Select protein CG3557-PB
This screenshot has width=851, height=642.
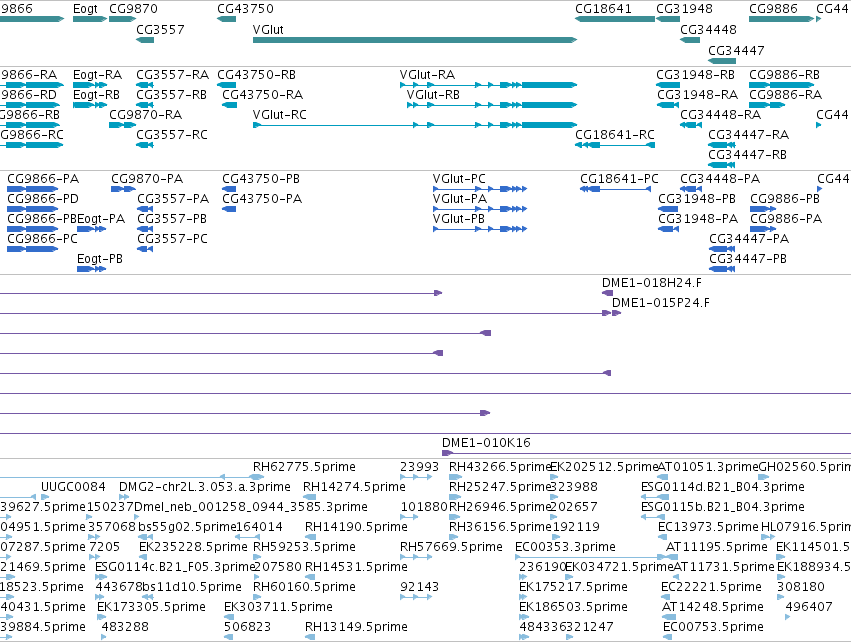point(145,229)
